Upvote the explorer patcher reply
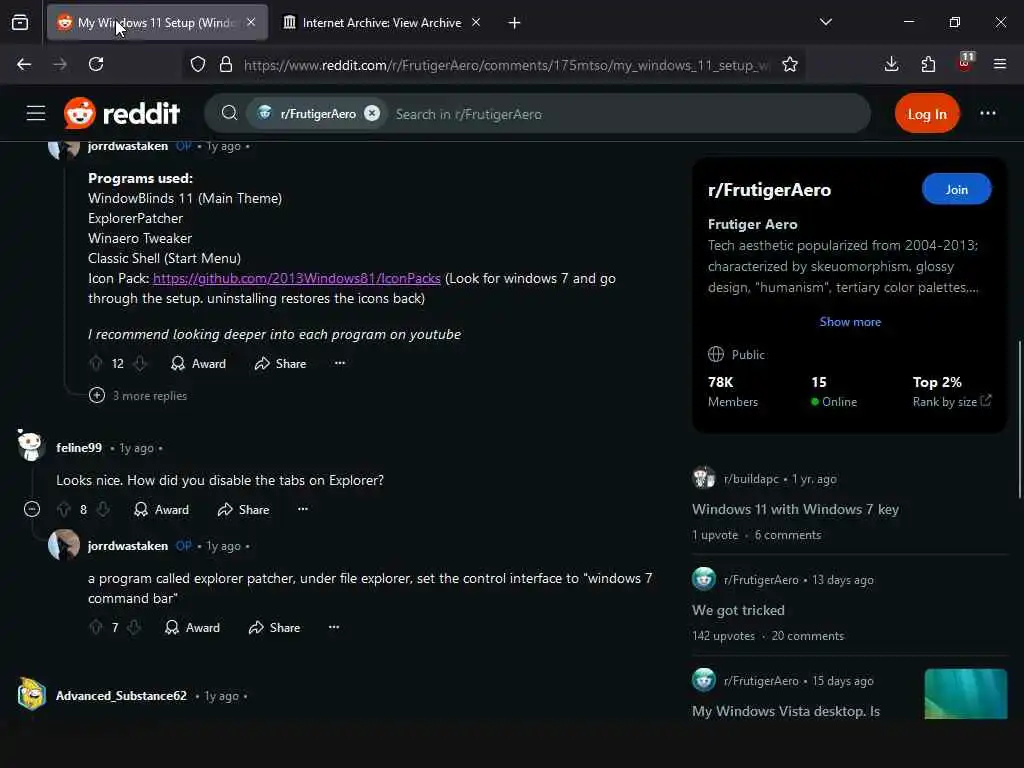Screen dimensions: 1024x768 coord(96,628)
